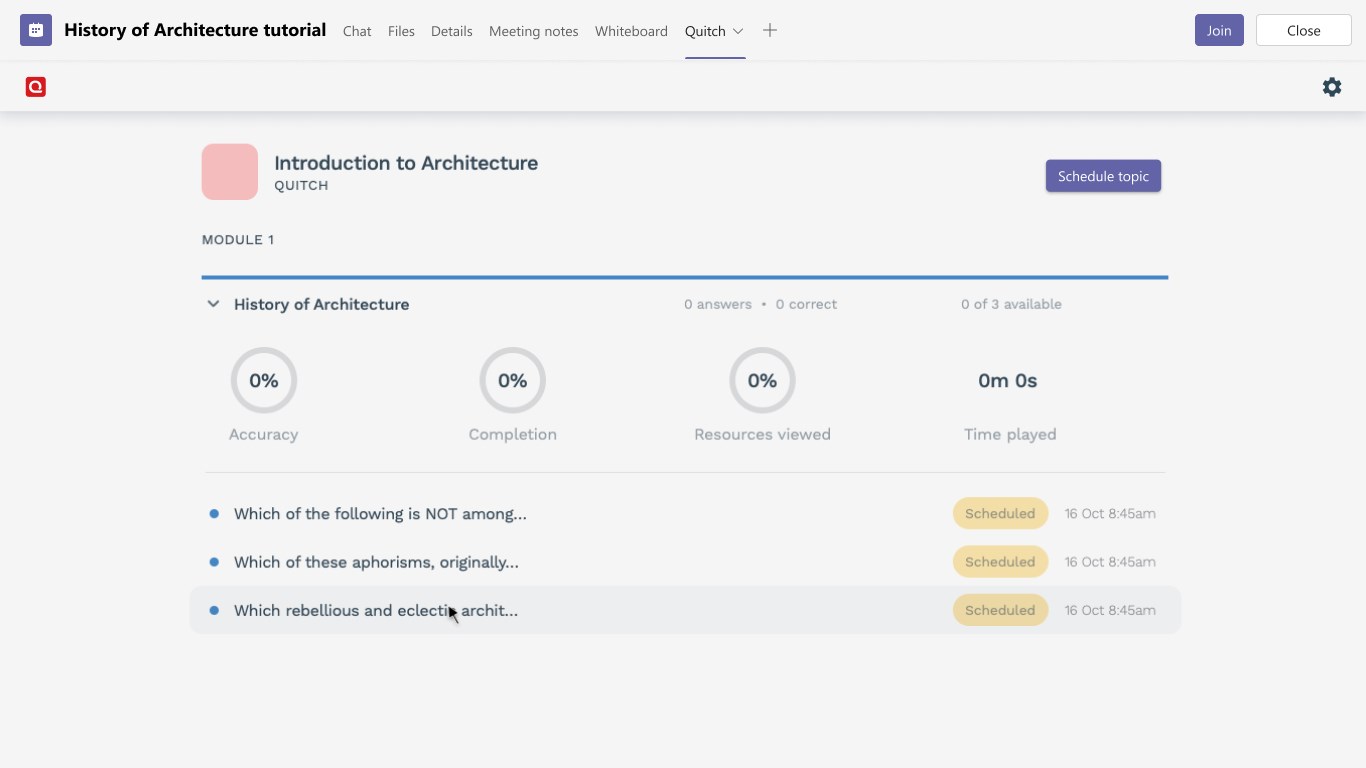The width and height of the screenshot is (1366, 768).
Task: Switch to the Chat tab
Action: (357, 31)
